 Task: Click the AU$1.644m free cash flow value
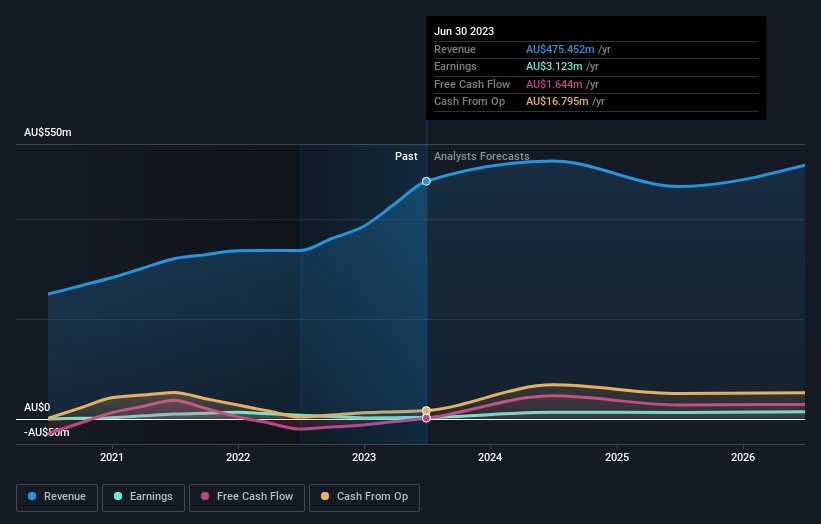click(554, 84)
